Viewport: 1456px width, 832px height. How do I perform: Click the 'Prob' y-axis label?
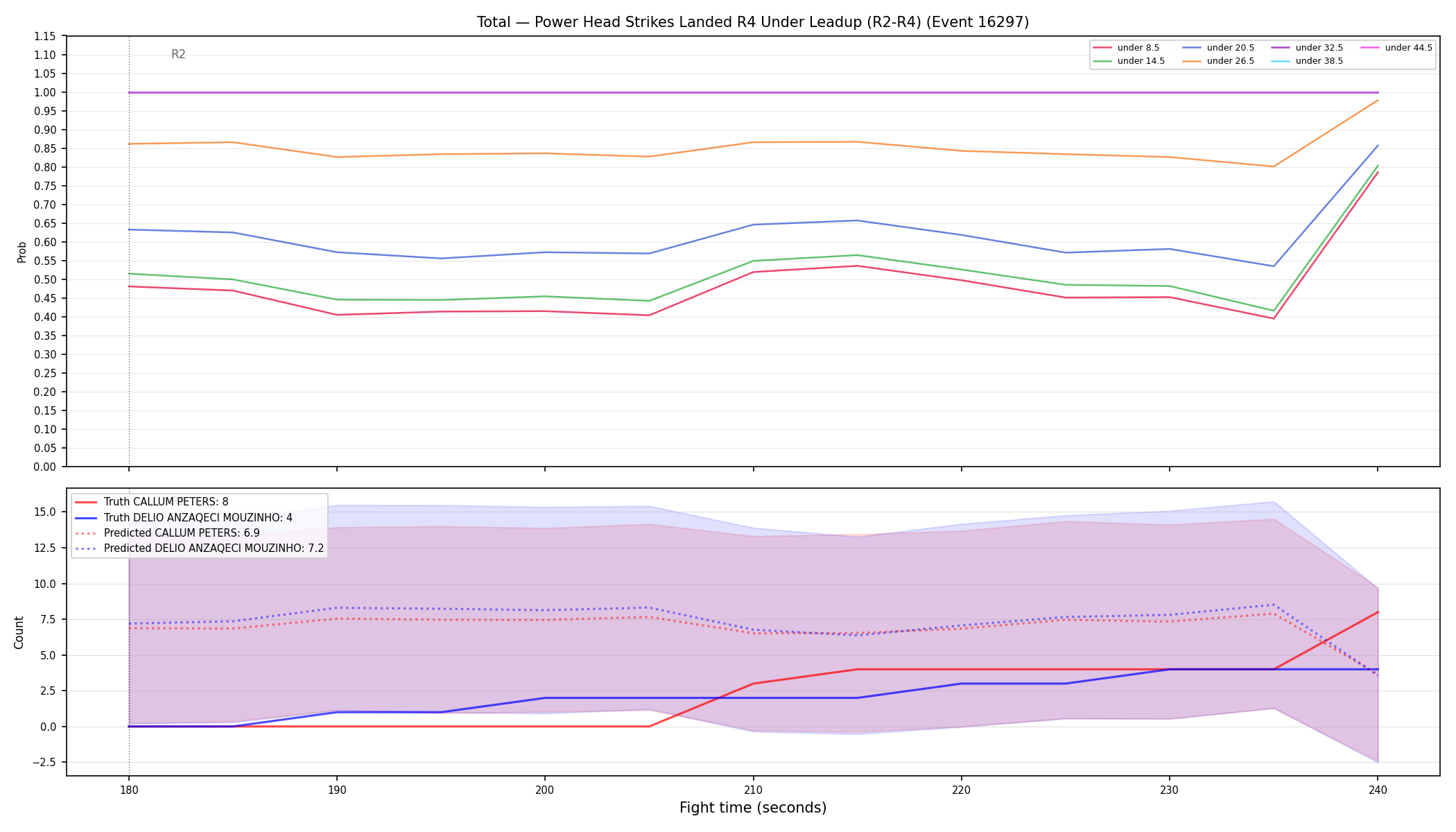[x=21, y=252]
